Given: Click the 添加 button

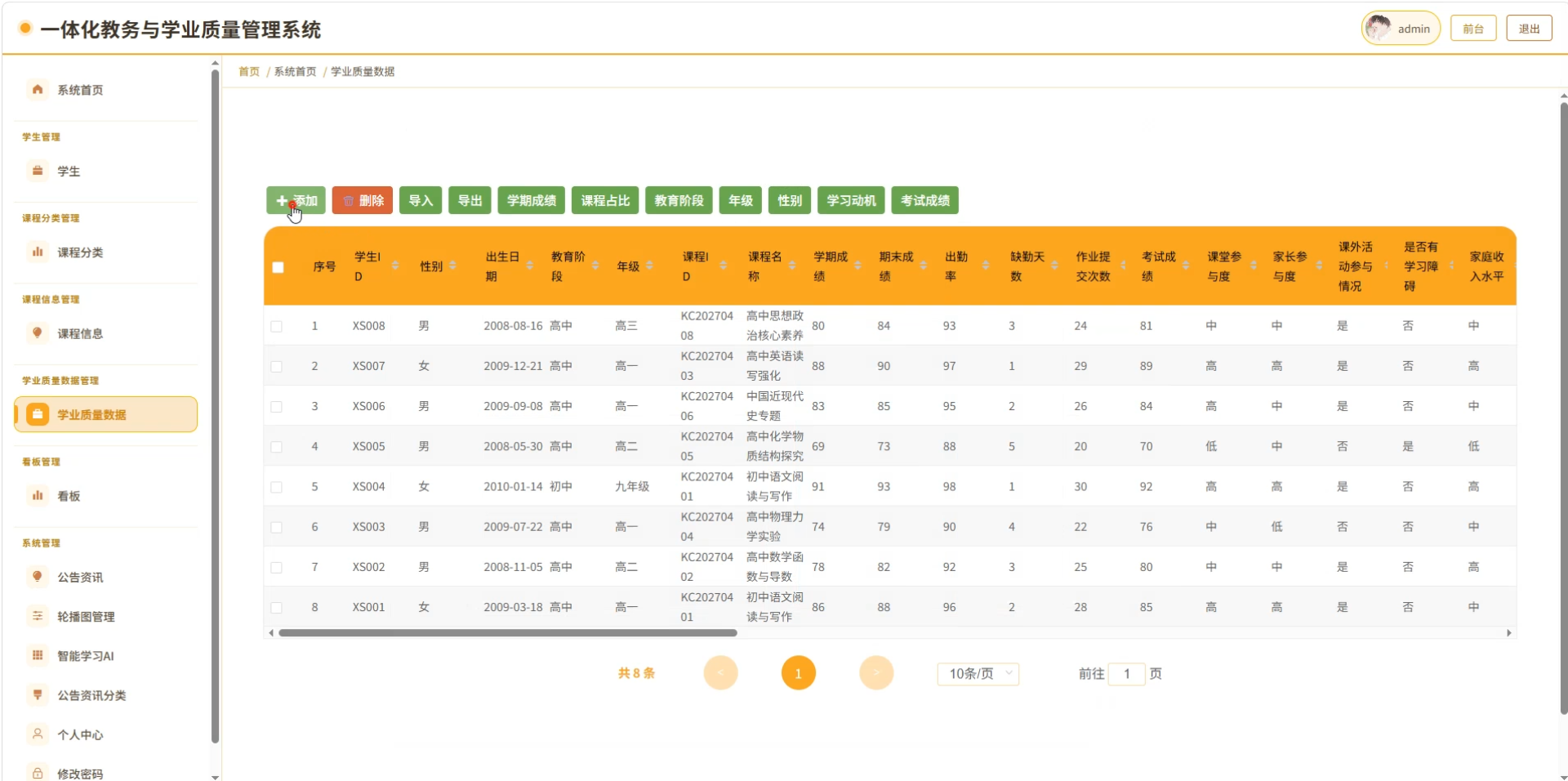Looking at the screenshot, I should [x=296, y=200].
